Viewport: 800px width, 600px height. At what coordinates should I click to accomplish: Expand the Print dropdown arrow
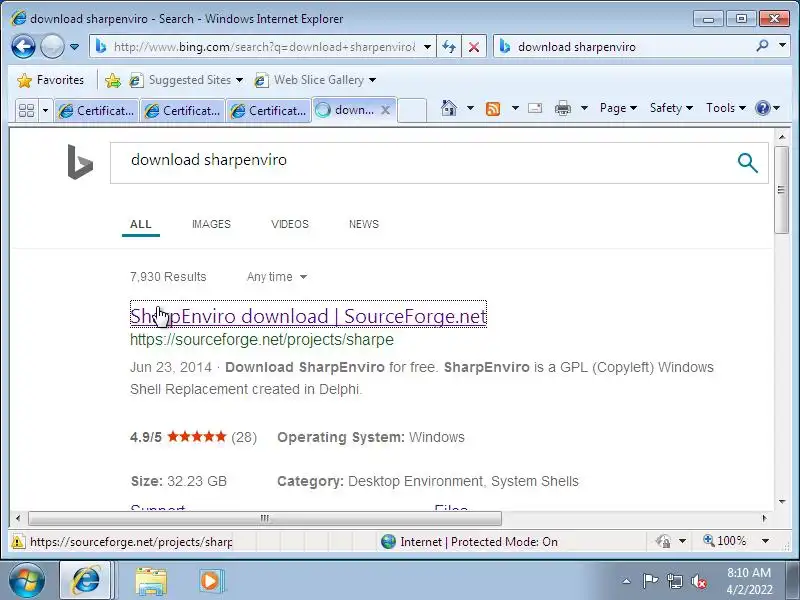coord(585,108)
